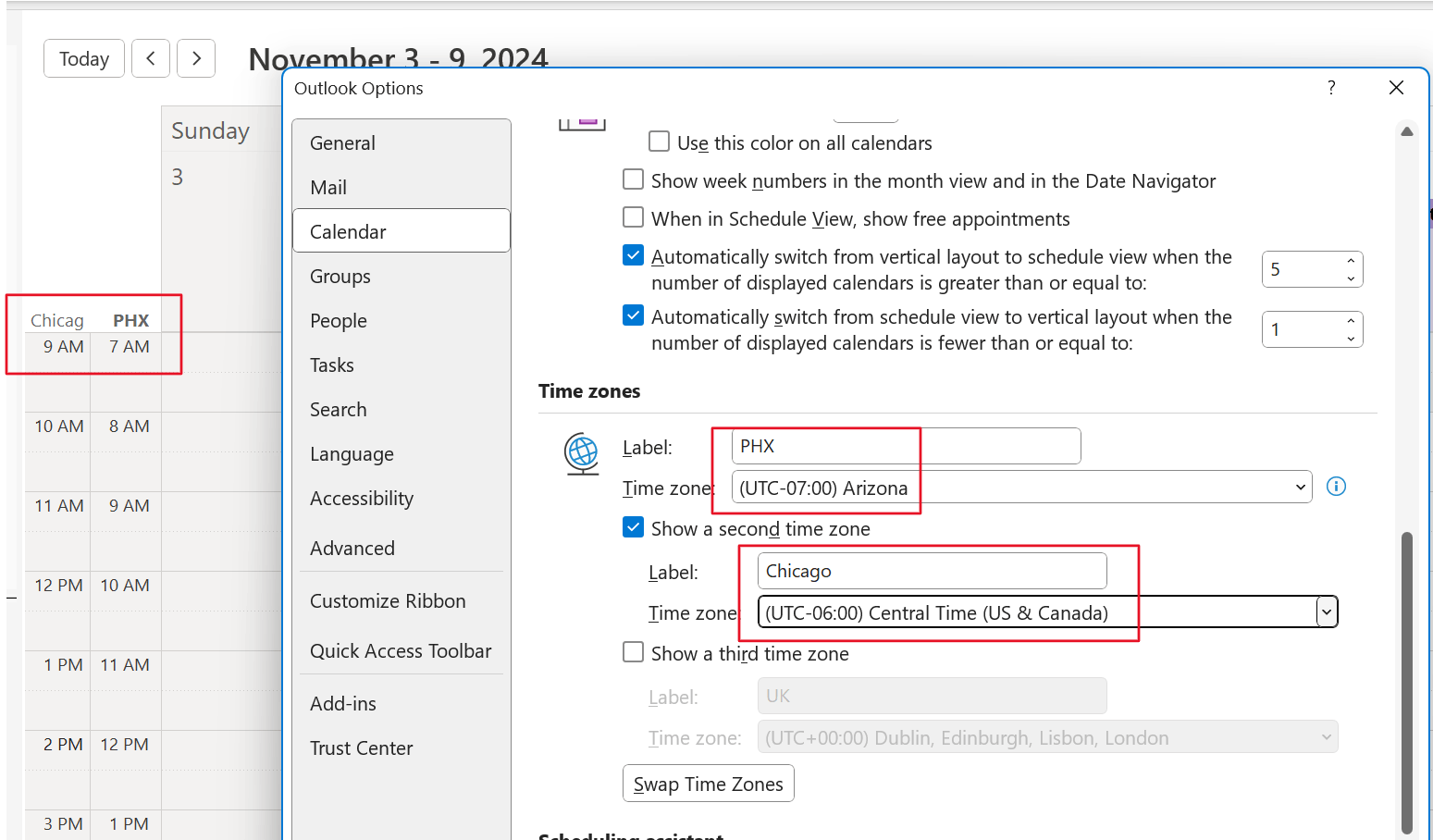Increase the vertical layout threshold value 1
Viewport: 1433px width, 840px height.
click(1351, 320)
